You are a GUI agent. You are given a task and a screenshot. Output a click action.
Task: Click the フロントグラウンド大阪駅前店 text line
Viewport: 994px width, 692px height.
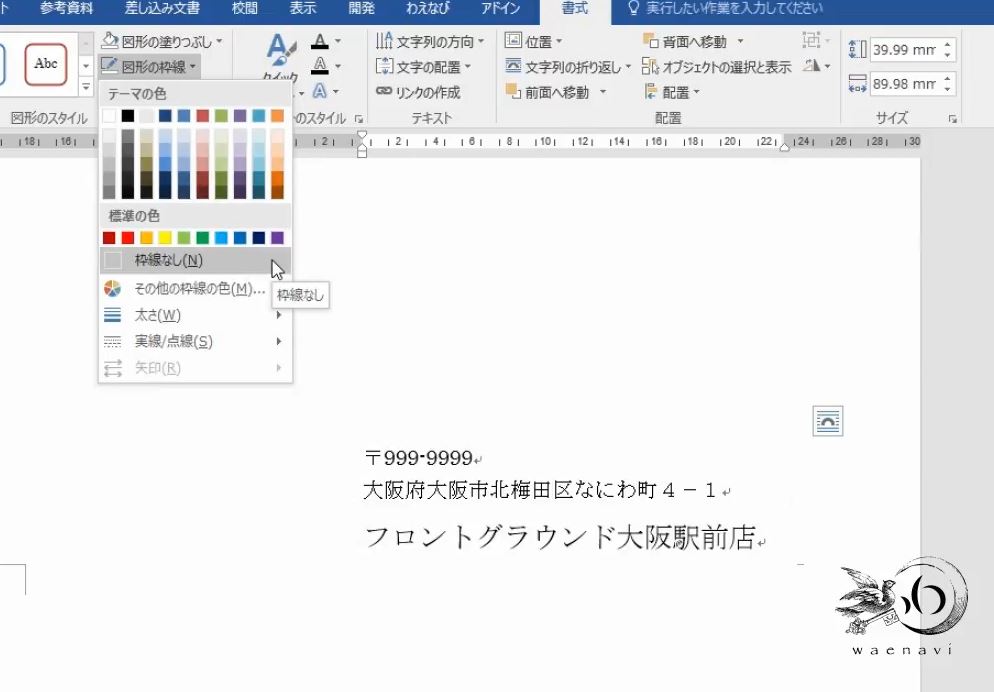tap(560, 537)
